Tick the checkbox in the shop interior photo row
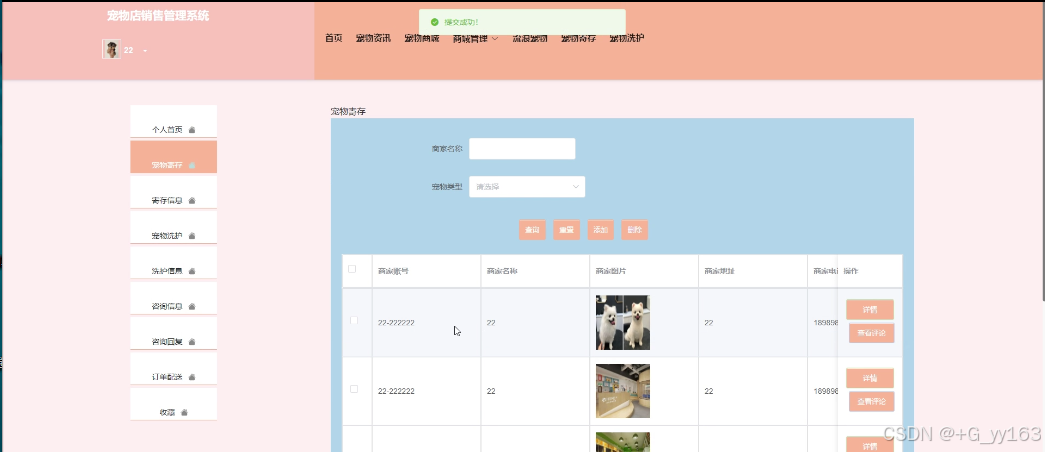The height and width of the screenshot is (452, 1045). [x=354, y=389]
